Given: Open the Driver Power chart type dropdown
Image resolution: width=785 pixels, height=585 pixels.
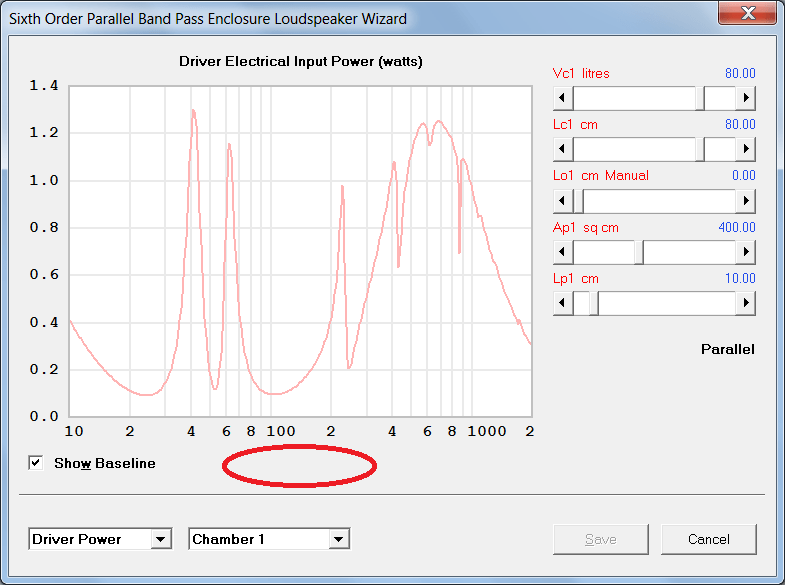Looking at the screenshot, I should tap(161, 539).
